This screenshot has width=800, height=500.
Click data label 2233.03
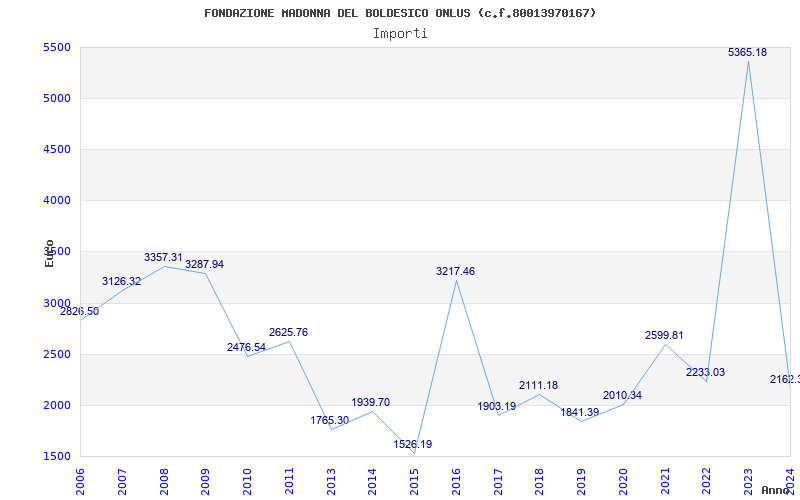click(x=705, y=372)
